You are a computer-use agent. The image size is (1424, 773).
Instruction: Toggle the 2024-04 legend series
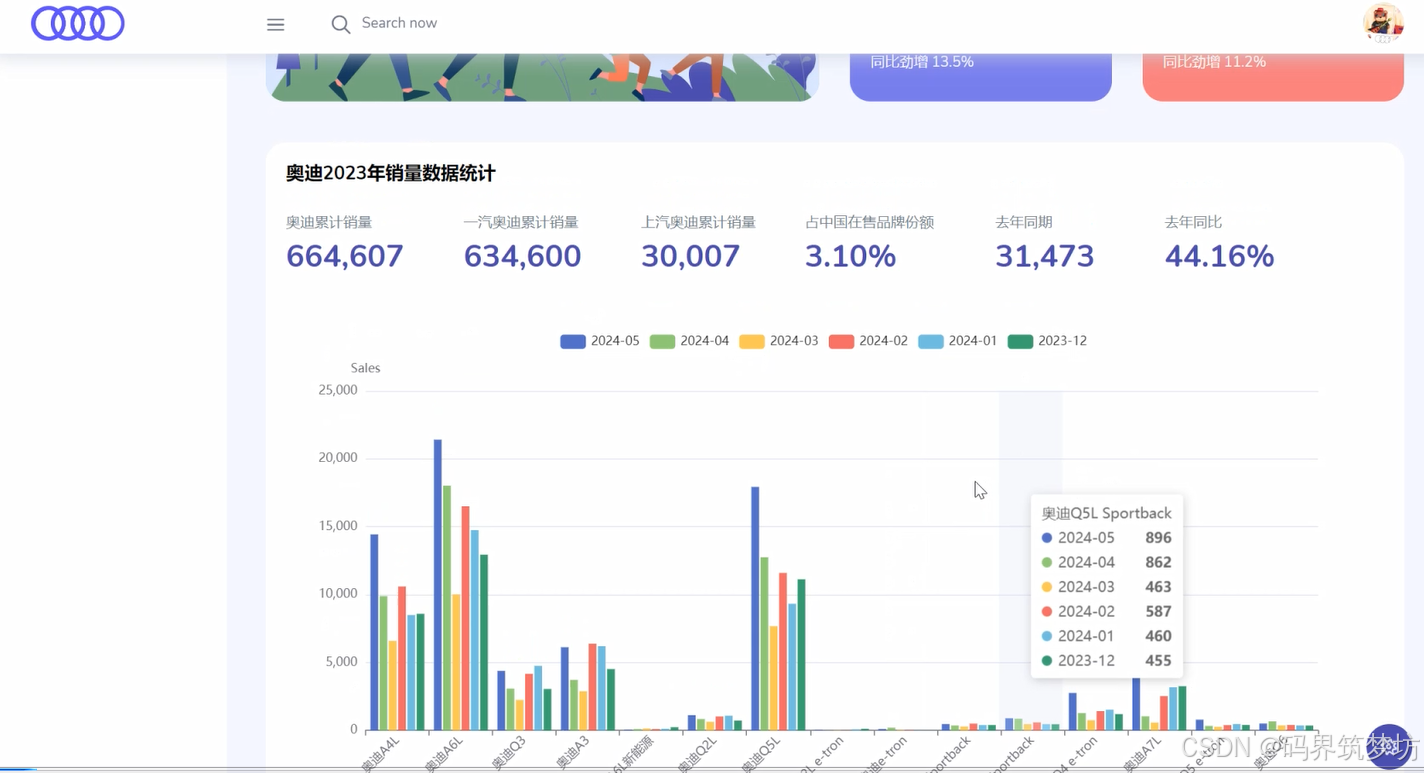tap(689, 341)
